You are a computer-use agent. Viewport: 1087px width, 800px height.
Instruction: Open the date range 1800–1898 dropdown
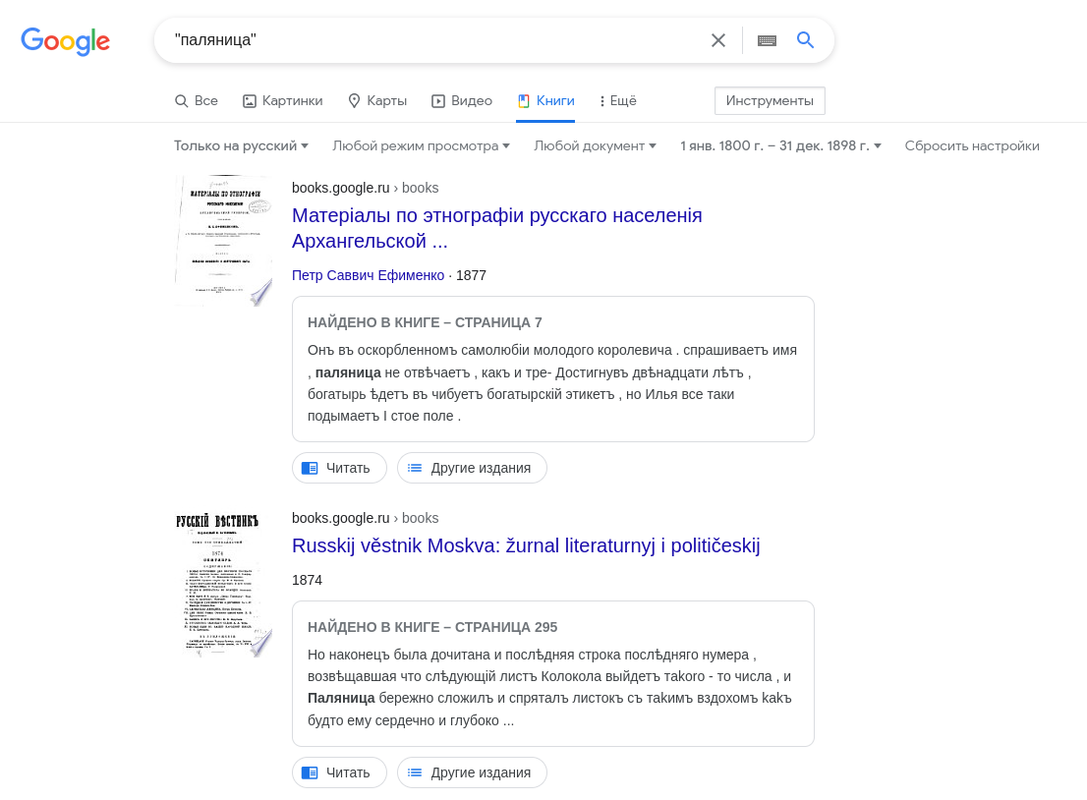tap(781, 146)
